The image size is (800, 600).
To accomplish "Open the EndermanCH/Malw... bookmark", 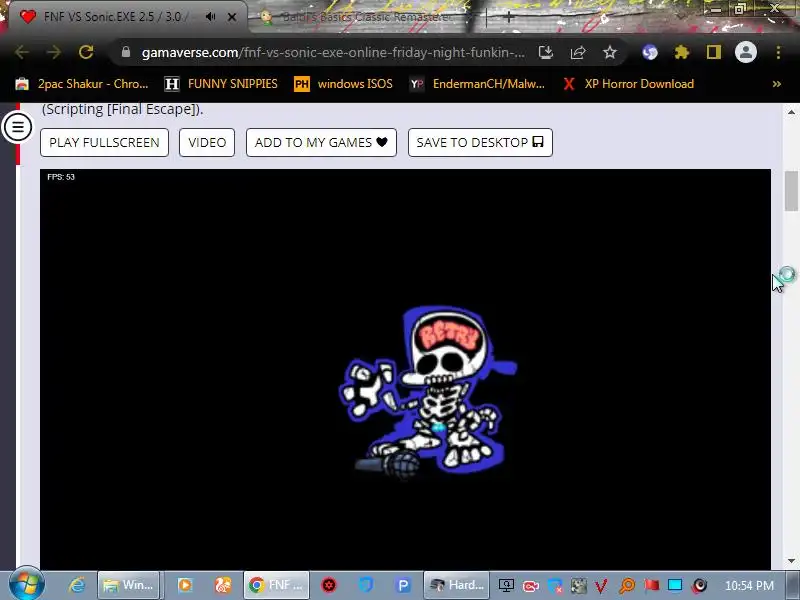I will (477, 84).
